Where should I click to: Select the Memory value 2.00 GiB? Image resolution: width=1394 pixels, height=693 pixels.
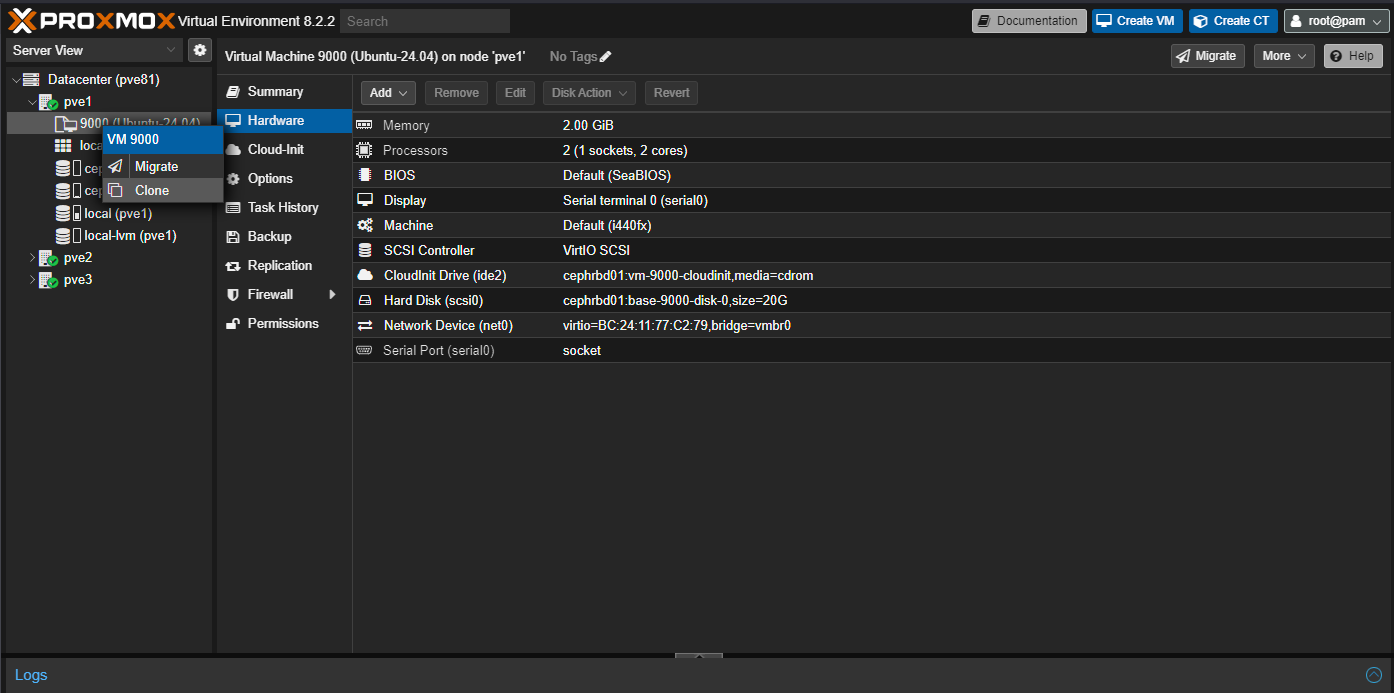click(588, 125)
